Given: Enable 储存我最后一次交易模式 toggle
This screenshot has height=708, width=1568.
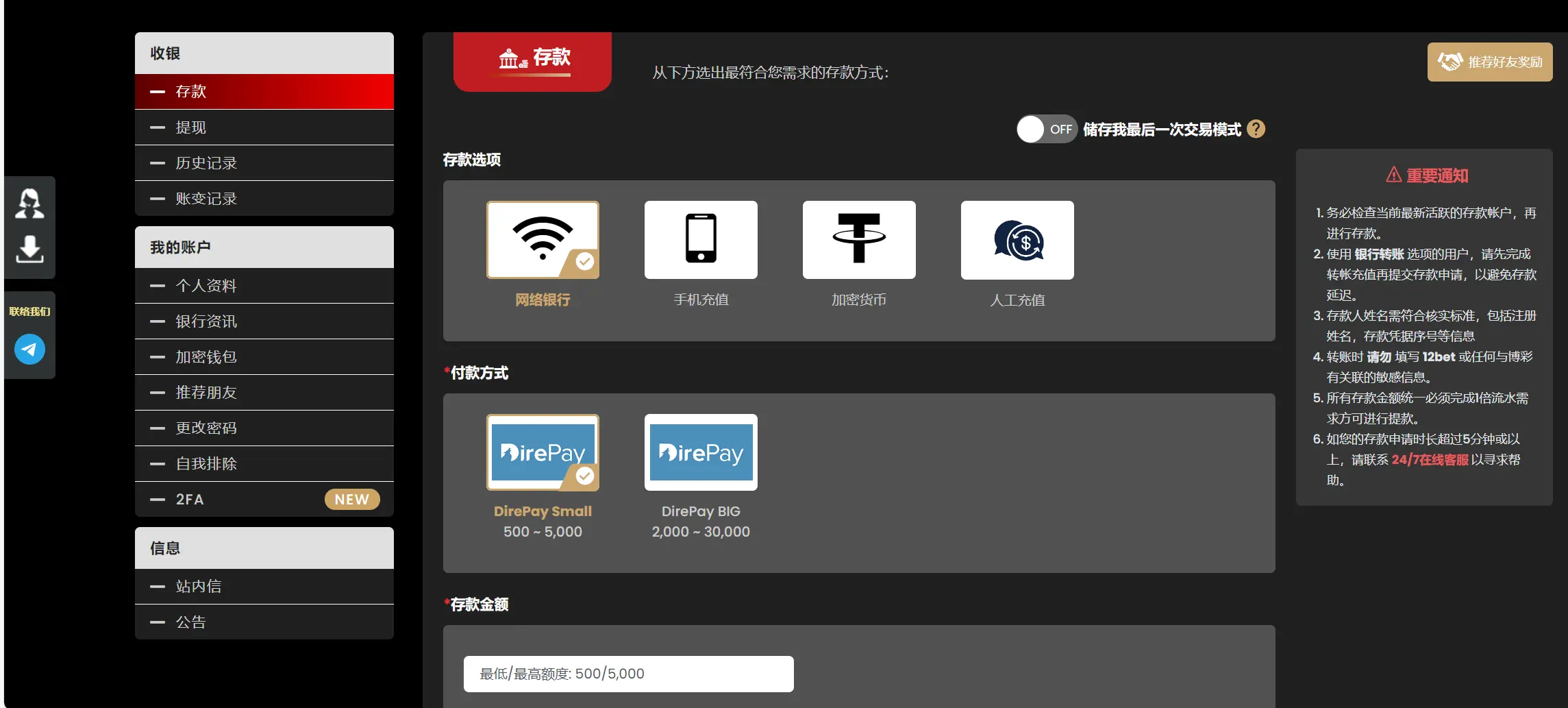Looking at the screenshot, I should pyautogui.click(x=1047, y=129).
